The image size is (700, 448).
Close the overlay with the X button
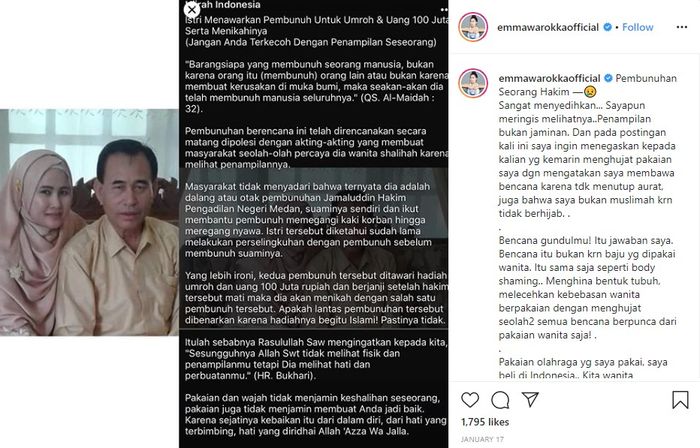(192, 9)
